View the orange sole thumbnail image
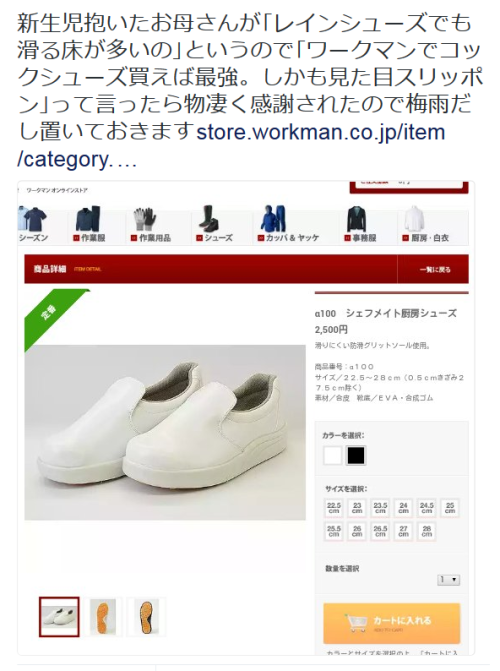The height and width of the screenshot is (671, 500). 103,617
